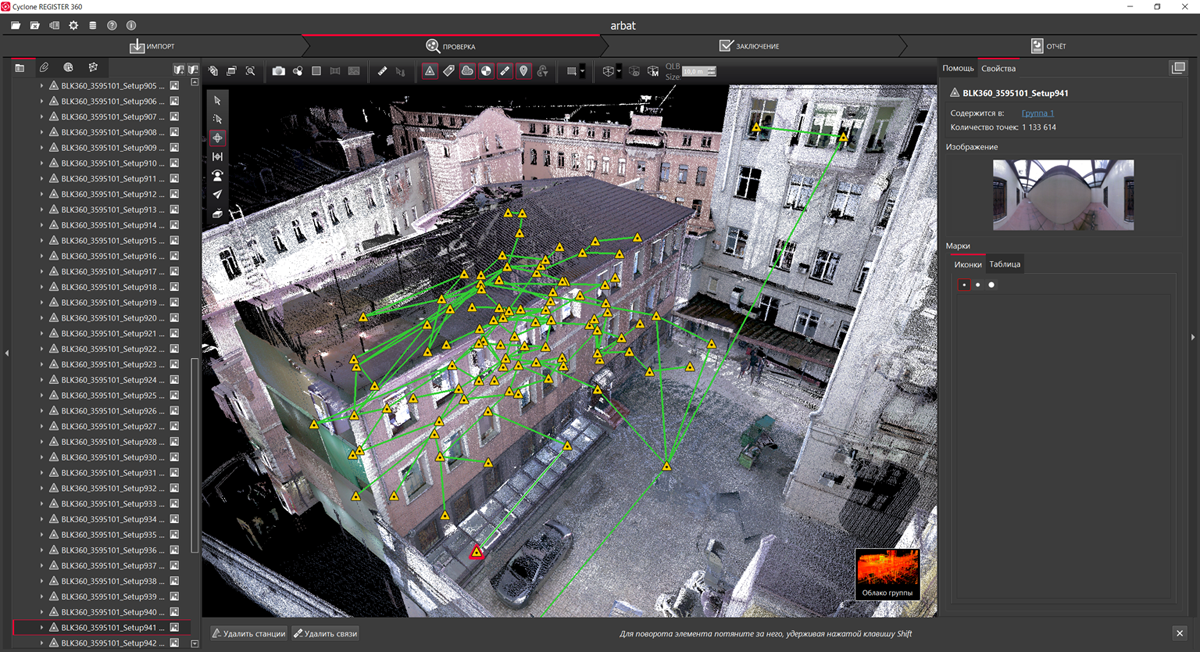Viewport: 1200px width, 652px height.
Task: Toggle point cloud display button
Action: coord(467,71)
